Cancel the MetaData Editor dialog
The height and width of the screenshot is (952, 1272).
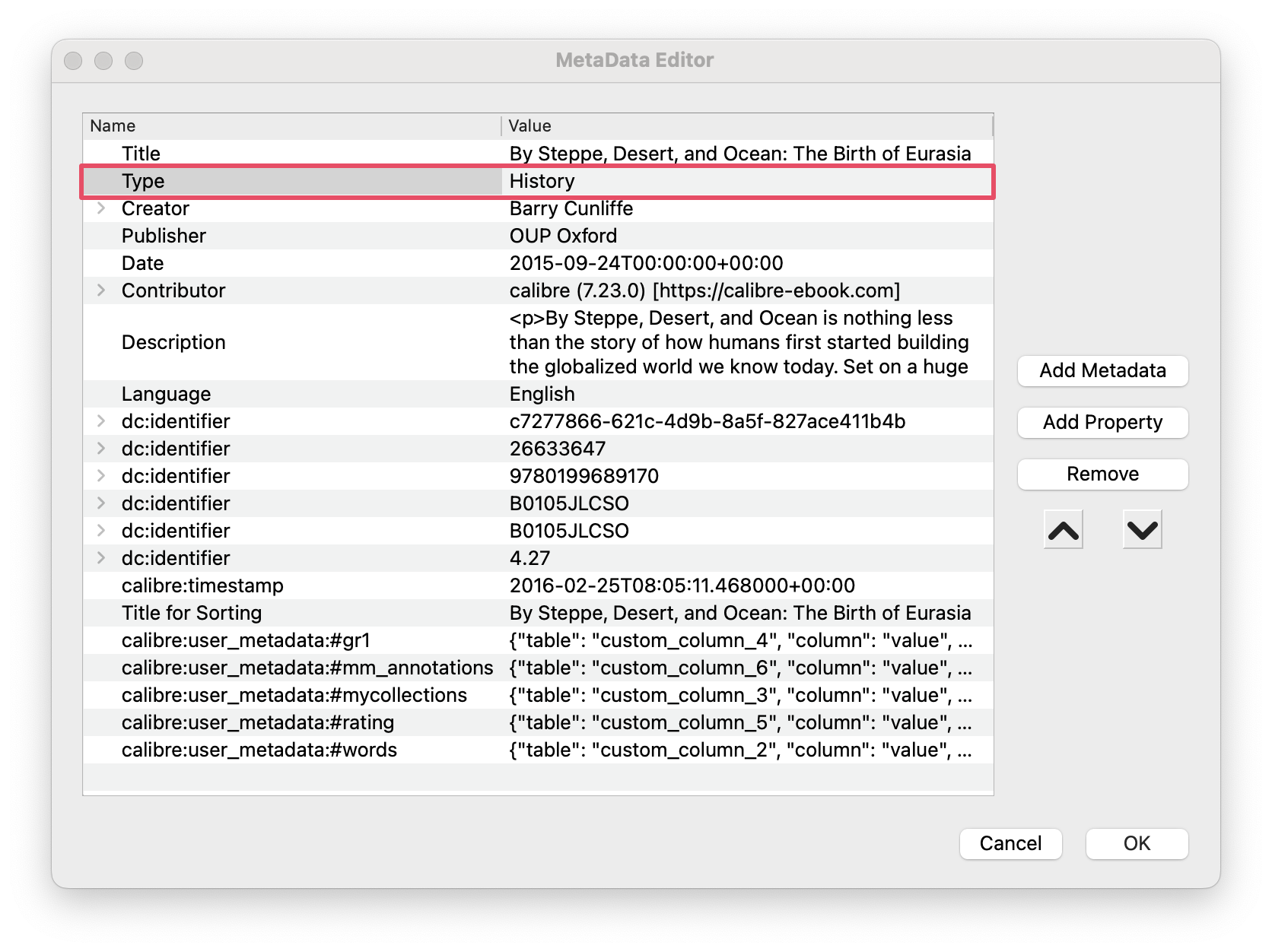click(x=1010, y=843)
